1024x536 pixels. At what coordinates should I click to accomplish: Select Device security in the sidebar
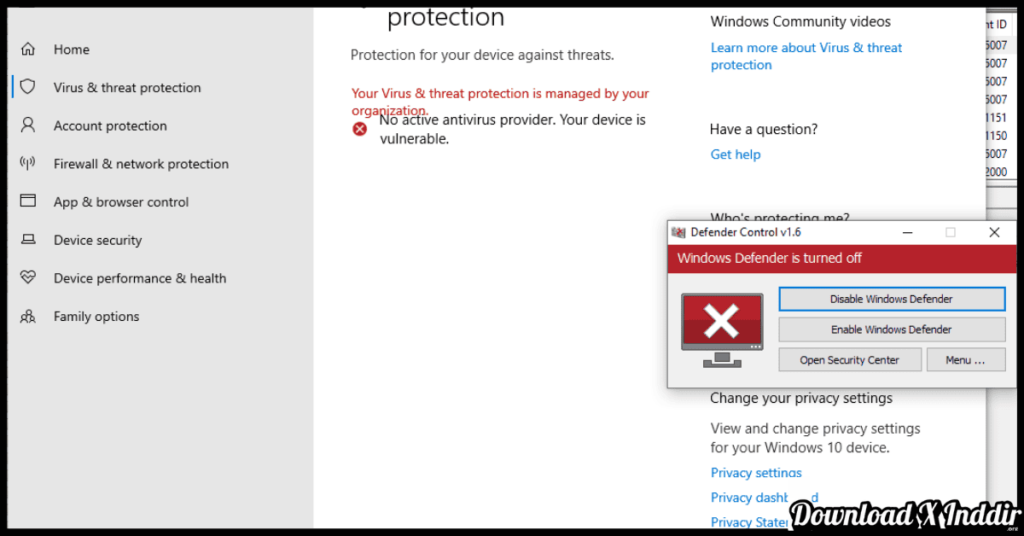click(x=97, y=240)
